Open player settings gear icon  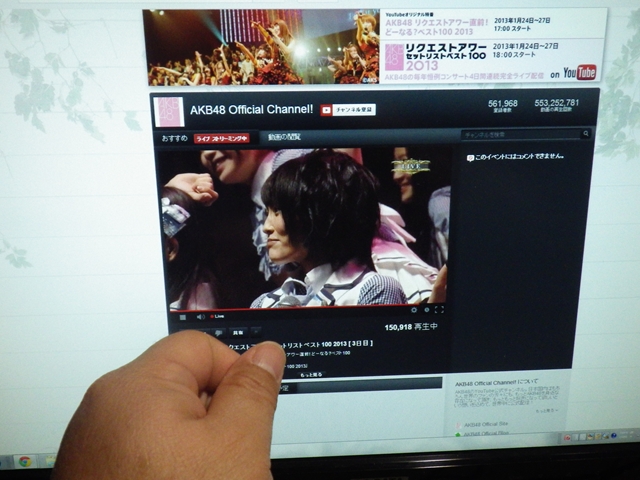pyautogui.click(x=414, y=310)
